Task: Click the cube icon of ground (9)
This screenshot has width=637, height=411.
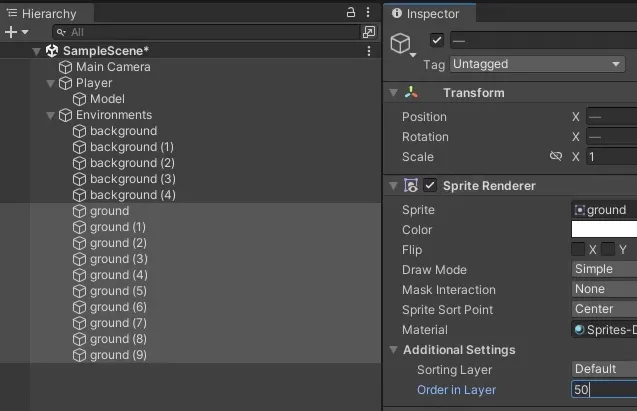Action: 79,355
